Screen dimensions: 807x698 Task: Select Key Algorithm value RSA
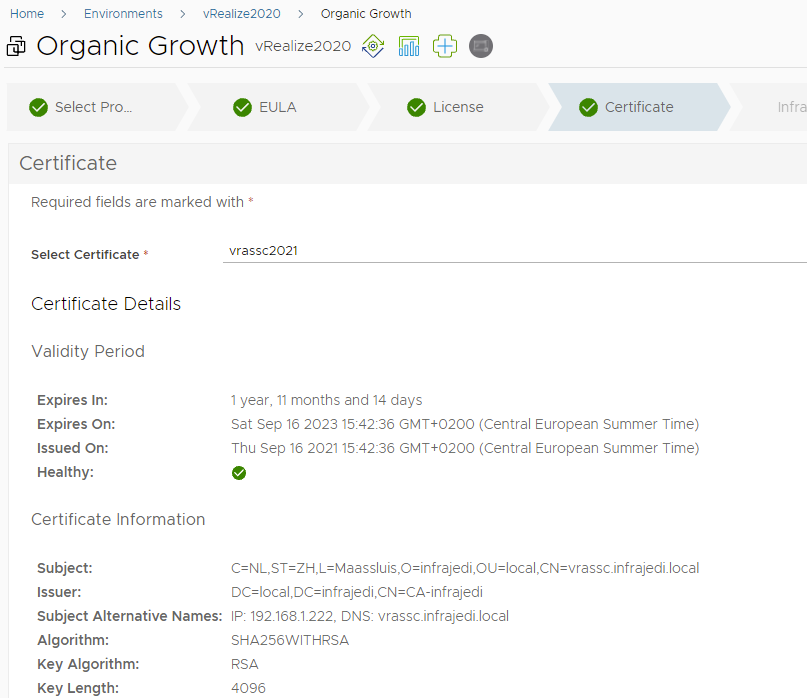(x=244, y=665)
